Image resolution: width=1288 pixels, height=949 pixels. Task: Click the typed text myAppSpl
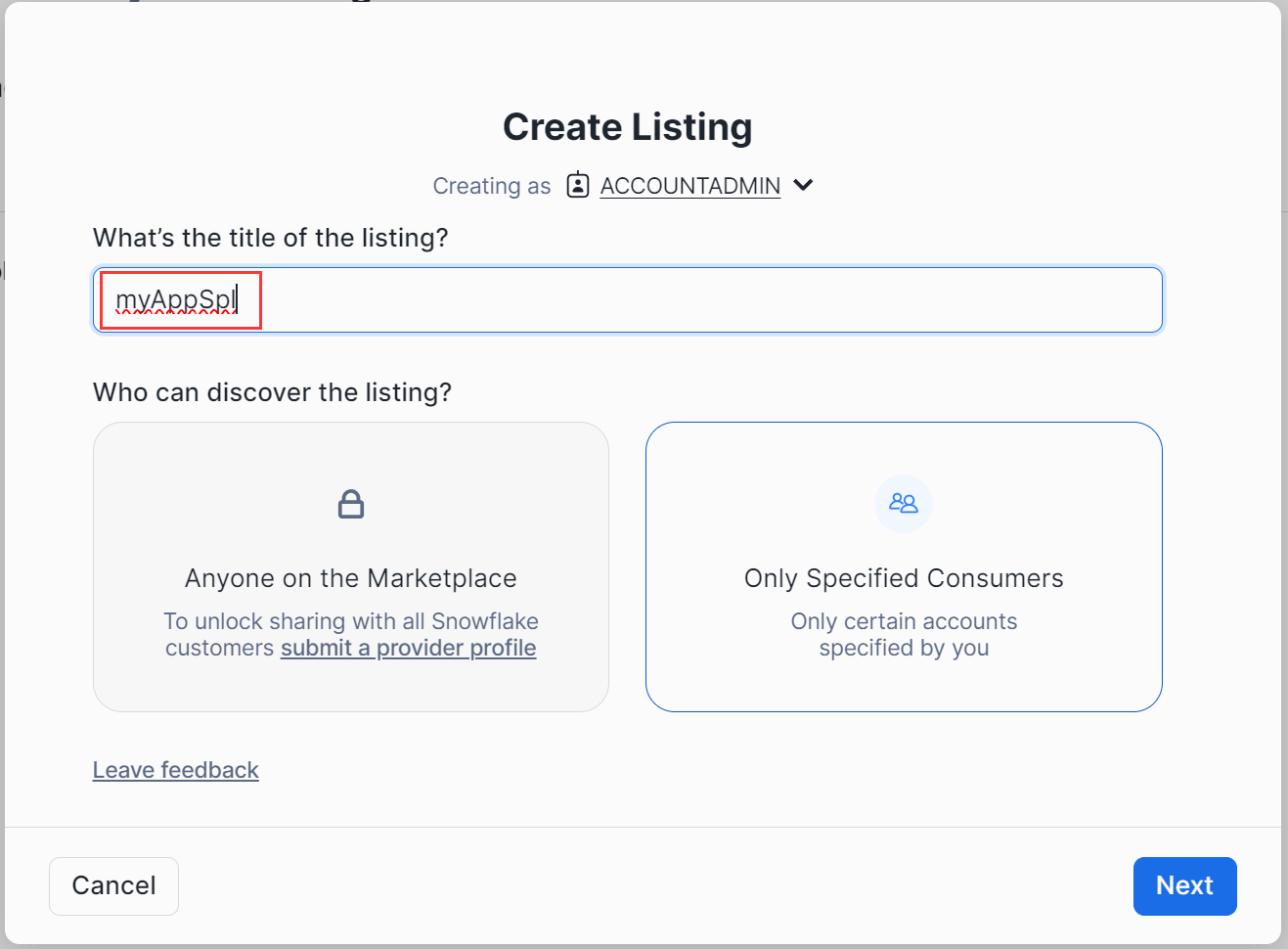tap(176, 299)
